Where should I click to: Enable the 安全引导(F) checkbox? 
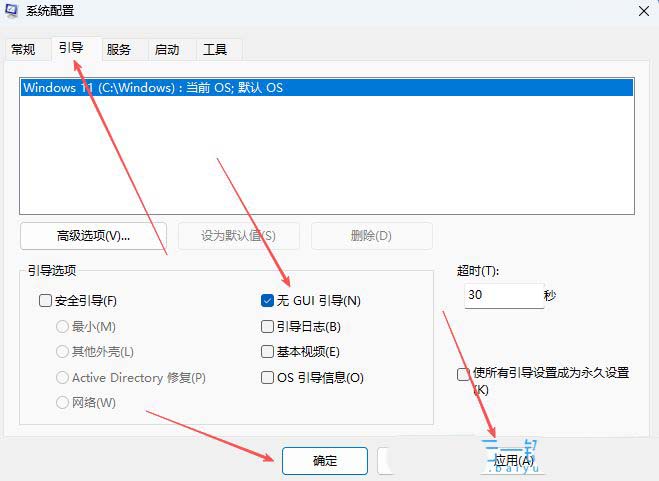45,301
